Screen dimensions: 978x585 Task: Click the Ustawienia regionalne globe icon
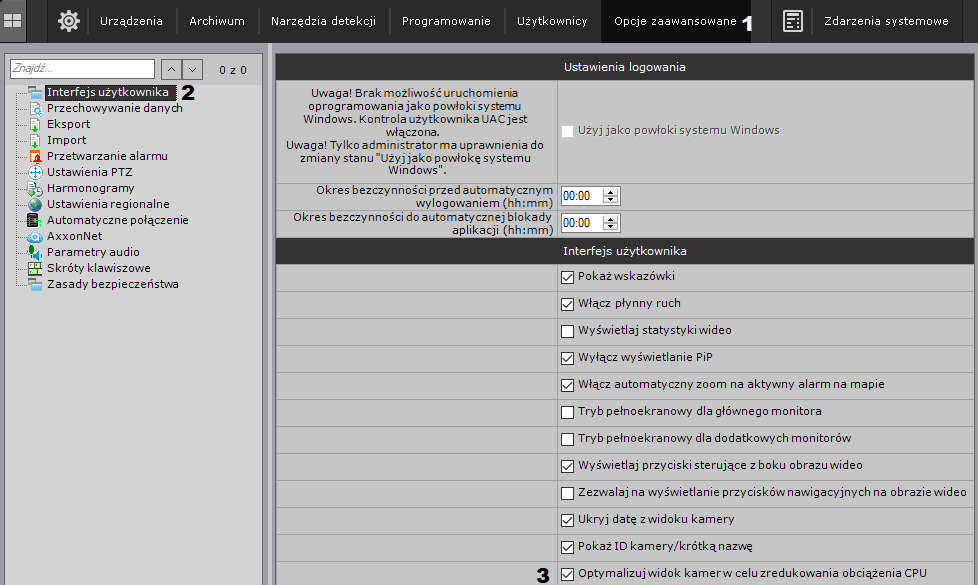(x=35, y=205)
